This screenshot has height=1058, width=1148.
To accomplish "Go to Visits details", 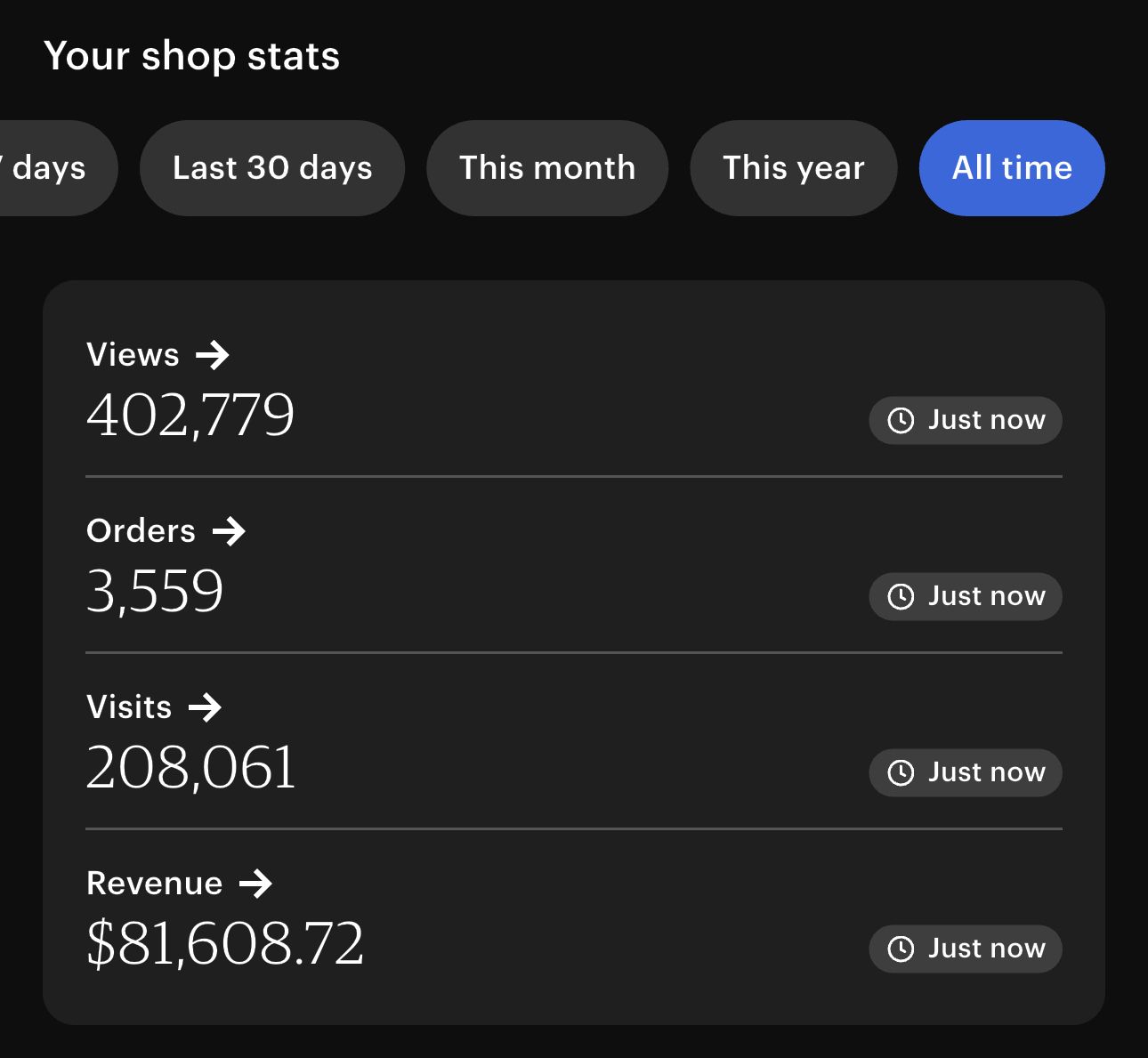I will click(x=130, y=707).
